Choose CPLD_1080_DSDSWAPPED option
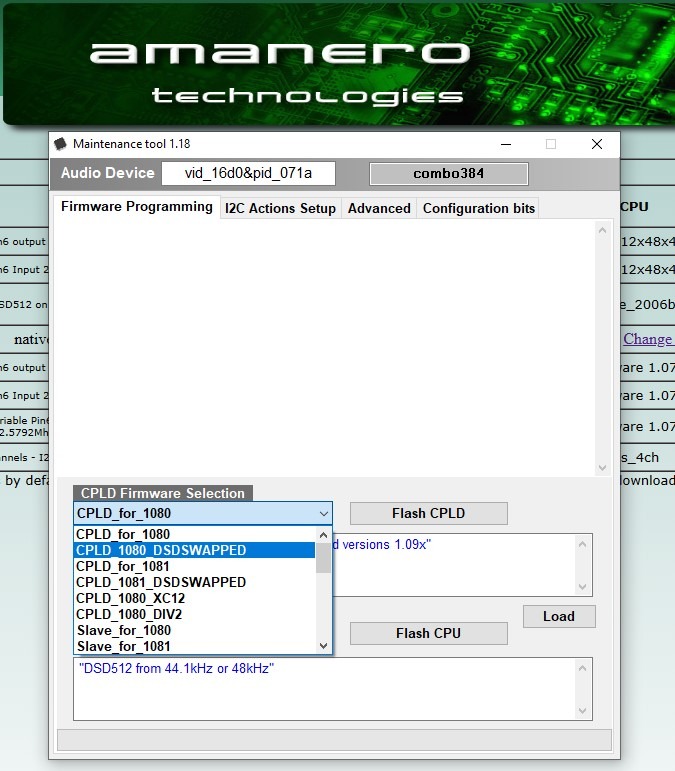This screenshot has height=771, width=675. 194,550
